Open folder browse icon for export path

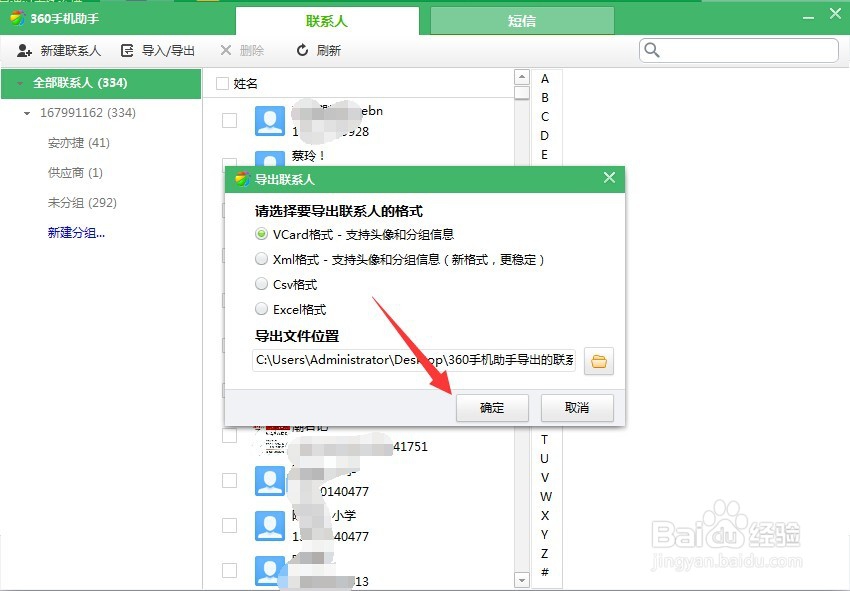click(x=598, y=361)
